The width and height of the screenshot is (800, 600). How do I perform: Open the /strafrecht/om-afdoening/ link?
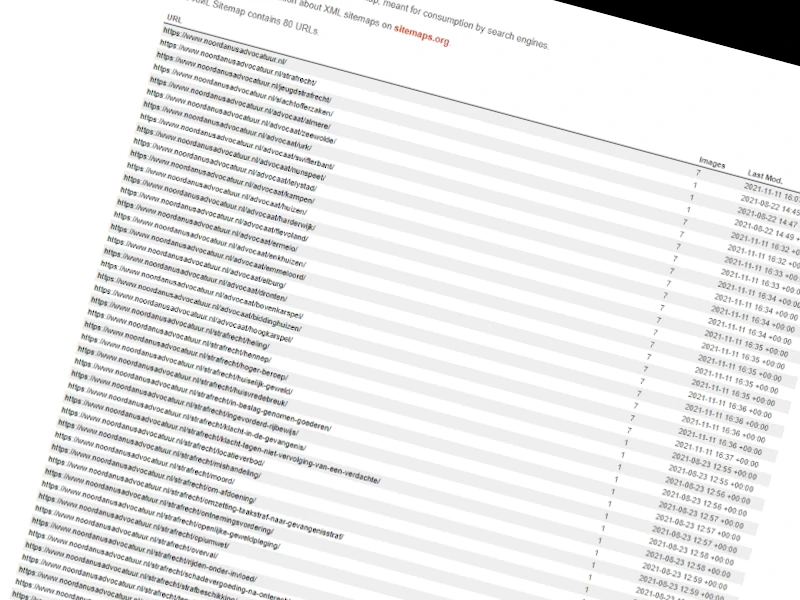pyautogui.click(x=153, y=472)
